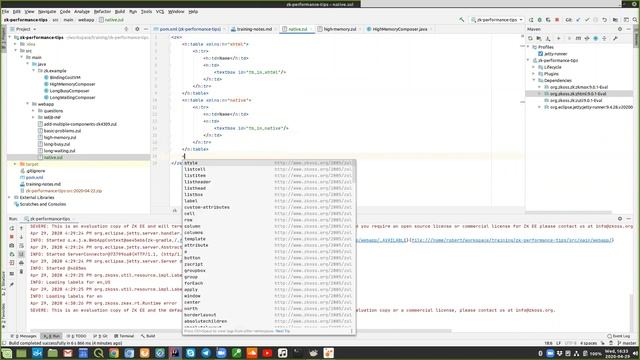Clear all trash icon in Run panel
The image size is (640, 360).
tap(21, 271)
